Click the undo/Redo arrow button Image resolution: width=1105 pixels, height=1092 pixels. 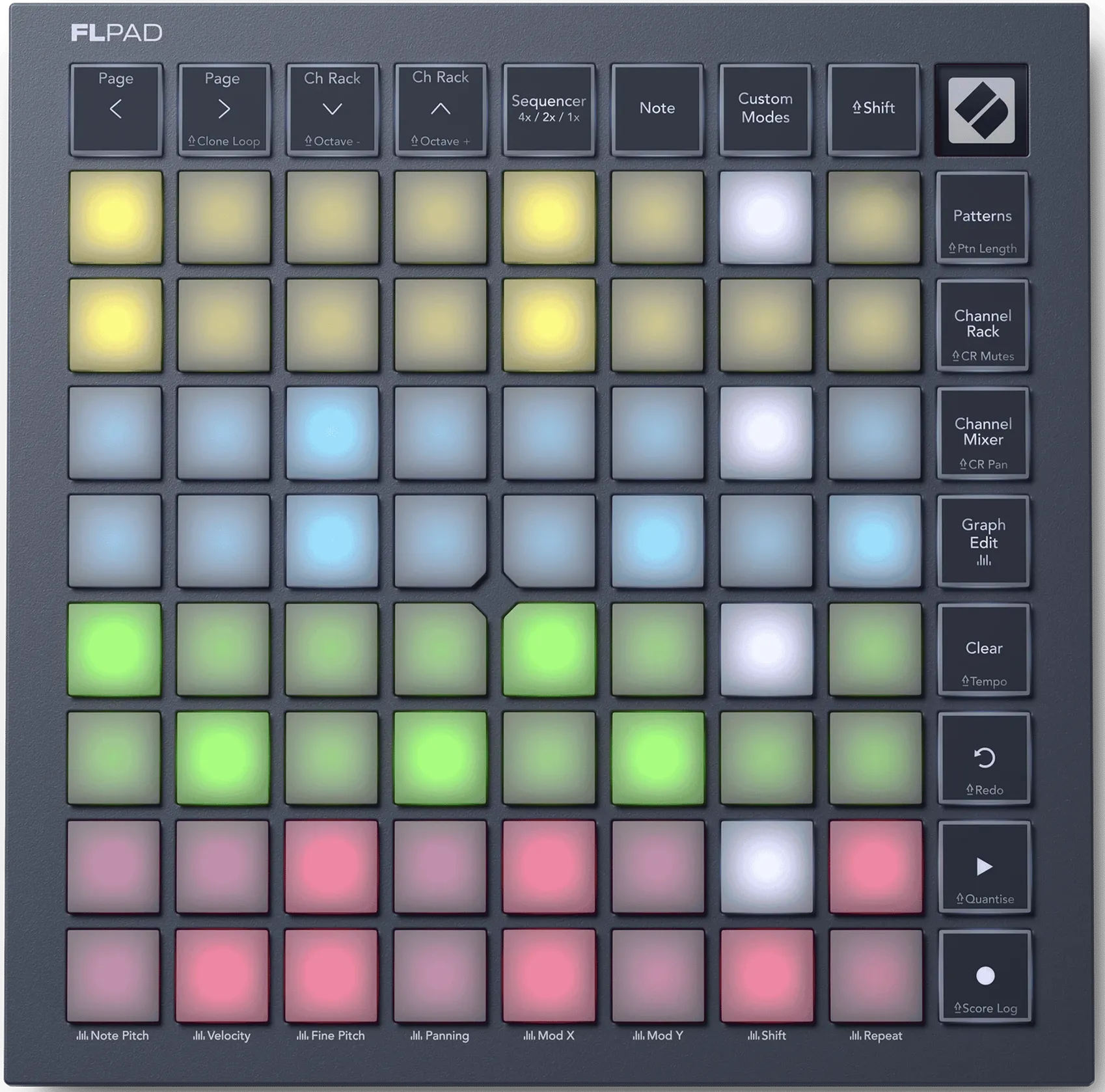(984, 759)
